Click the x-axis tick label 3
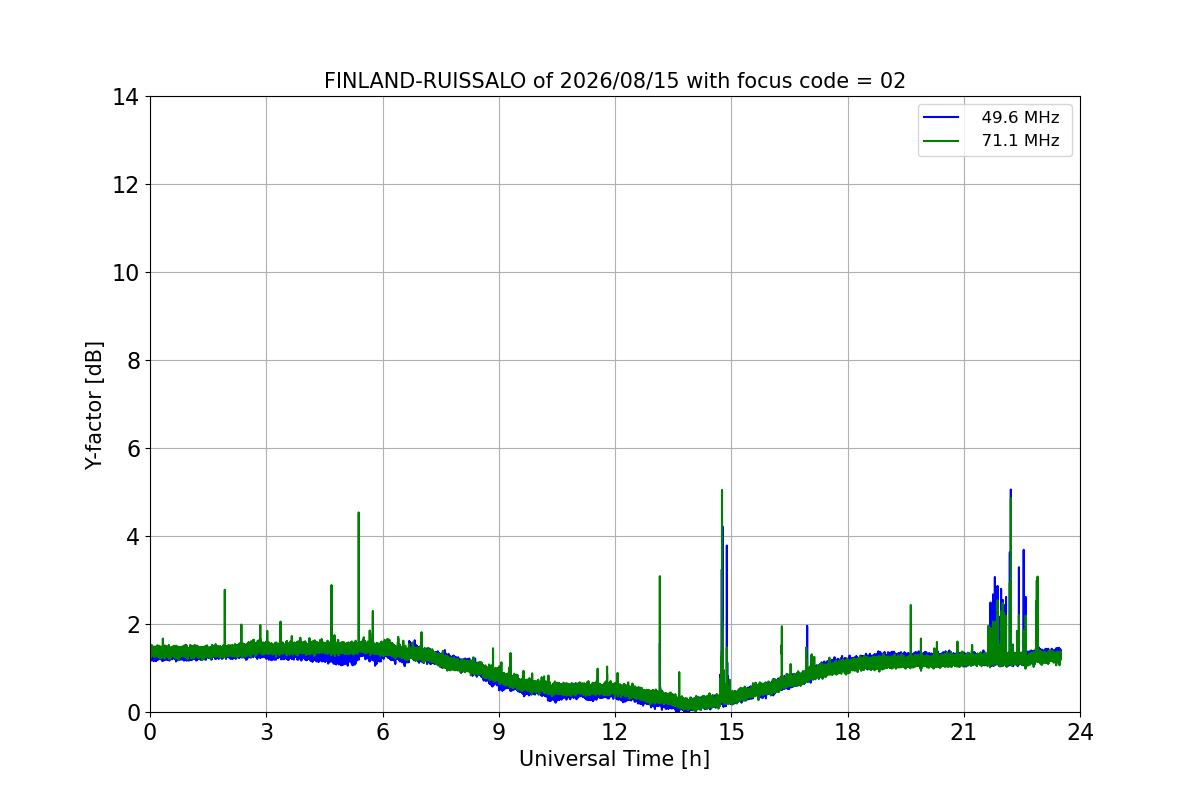The width and height of the screenshot is (1200, 800). pos(266,732)
